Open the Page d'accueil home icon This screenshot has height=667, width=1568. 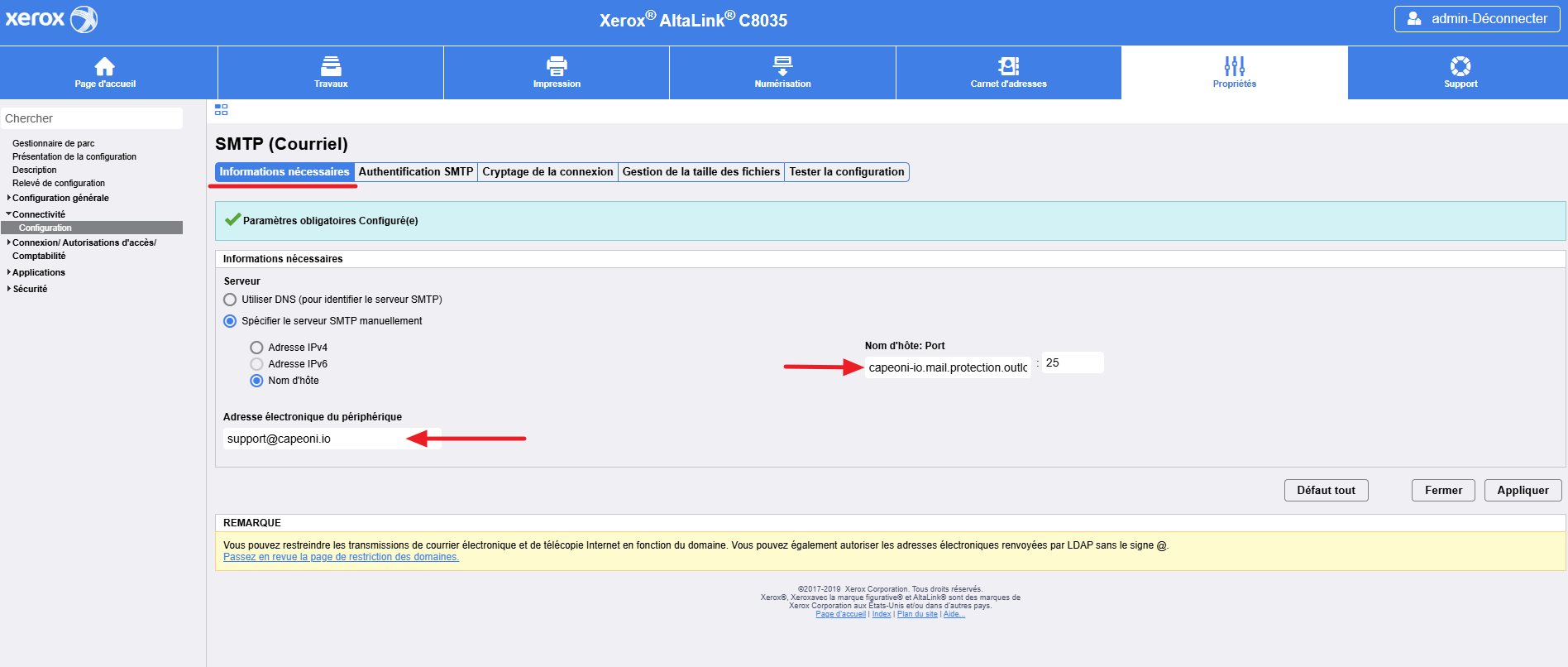click(x=105, y=66)
